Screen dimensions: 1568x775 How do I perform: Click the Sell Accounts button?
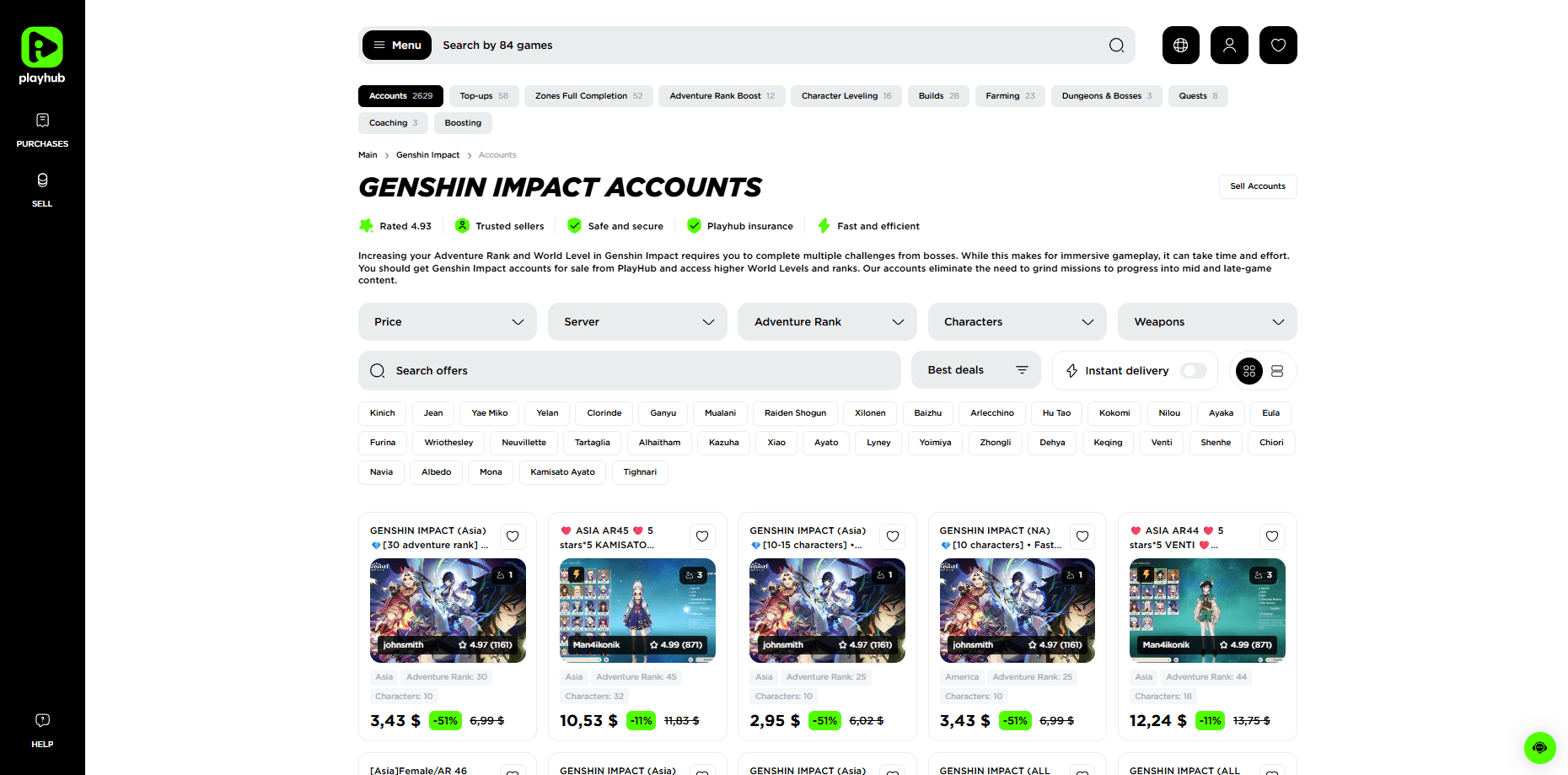point(1257,186)
